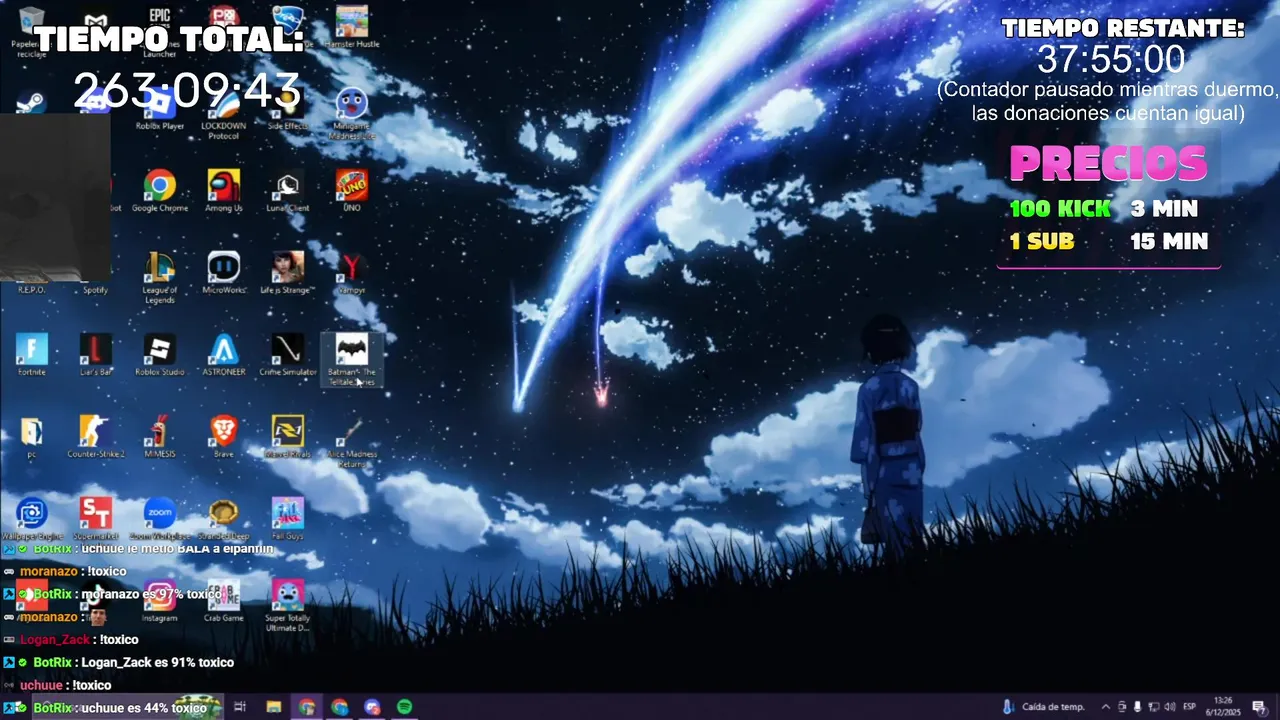Viewport: 1280px width, 720px height.
Task: Select the Among Us desktop icon
Action: pyautogui.click(x=223, y=190)
